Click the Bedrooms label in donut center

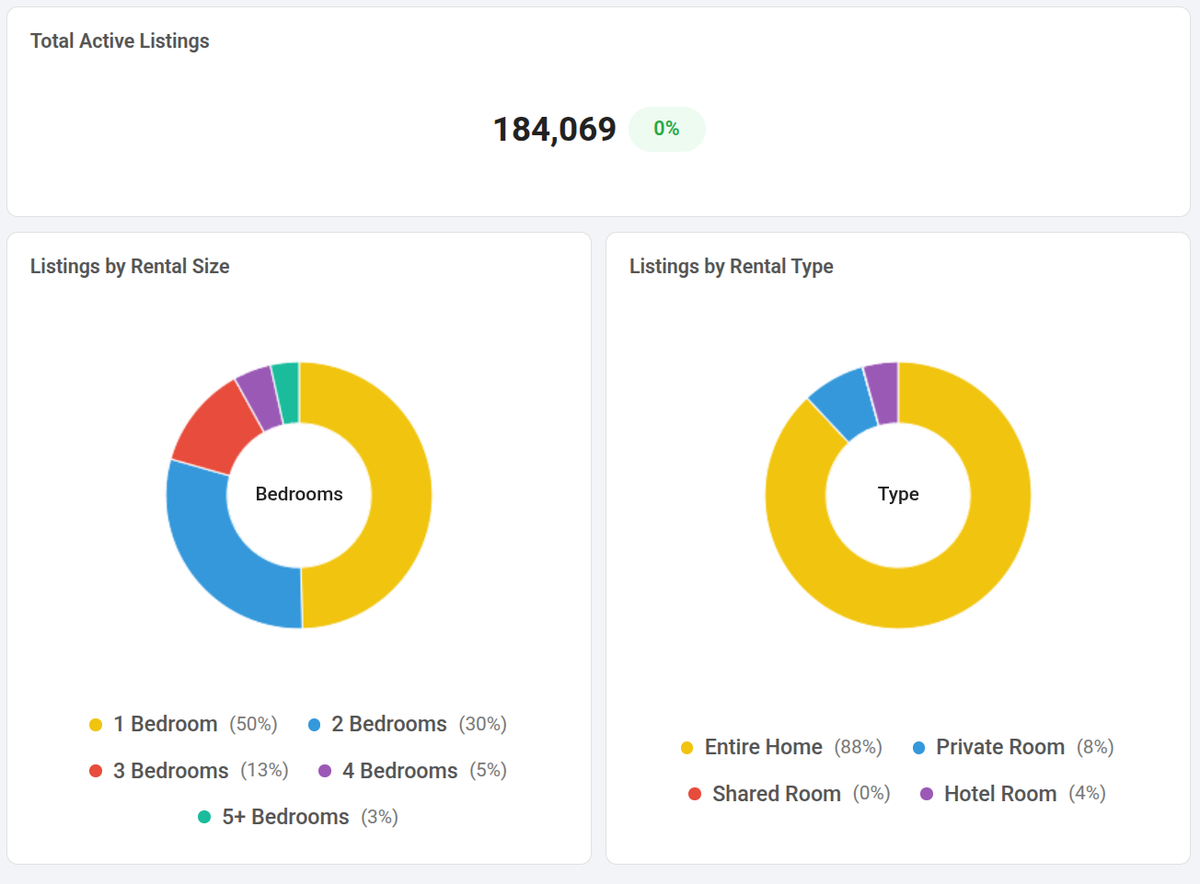[x=299, y=494]
